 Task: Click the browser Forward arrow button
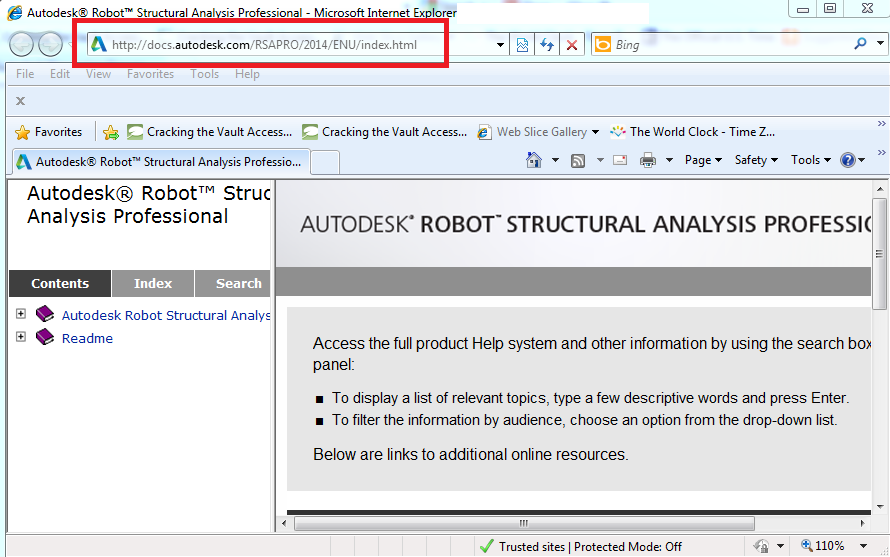[x=51, y=44]
